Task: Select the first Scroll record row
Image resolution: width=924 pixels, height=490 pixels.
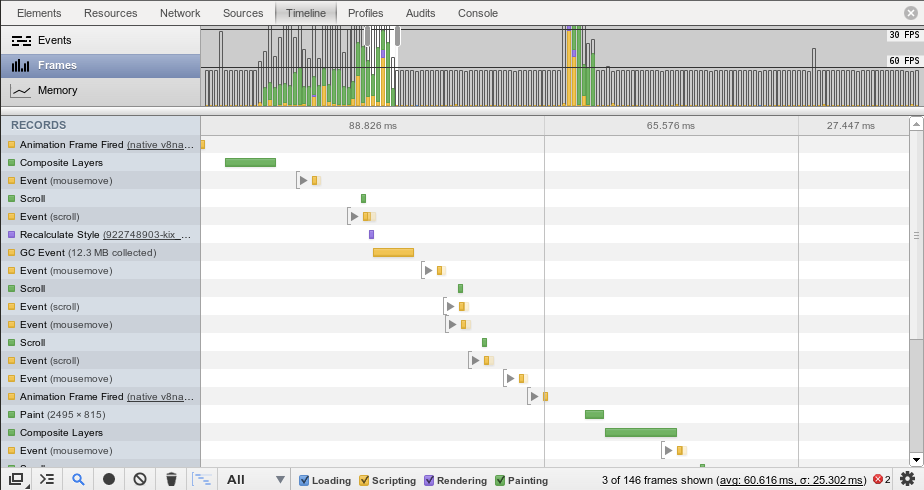Action: pos(100,198)
